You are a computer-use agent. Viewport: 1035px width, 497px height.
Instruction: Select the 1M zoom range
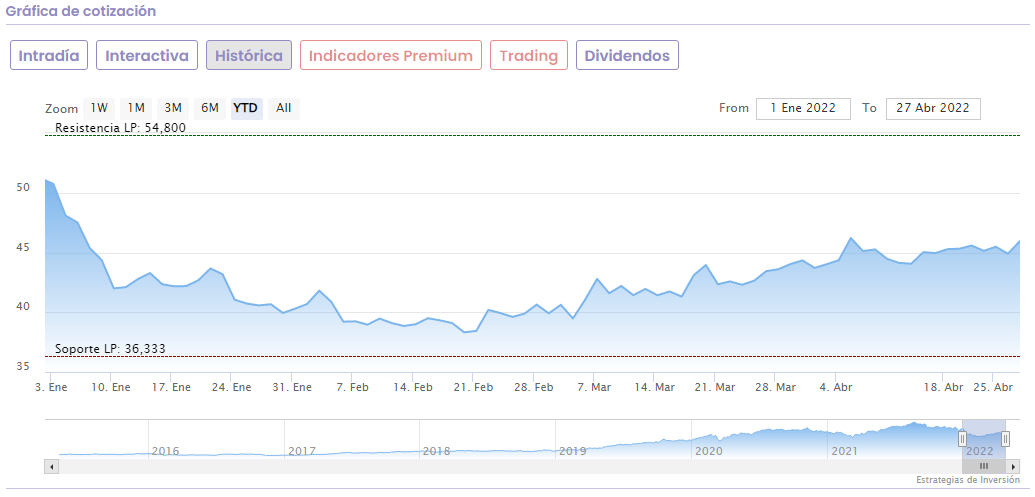click(136, 108)
